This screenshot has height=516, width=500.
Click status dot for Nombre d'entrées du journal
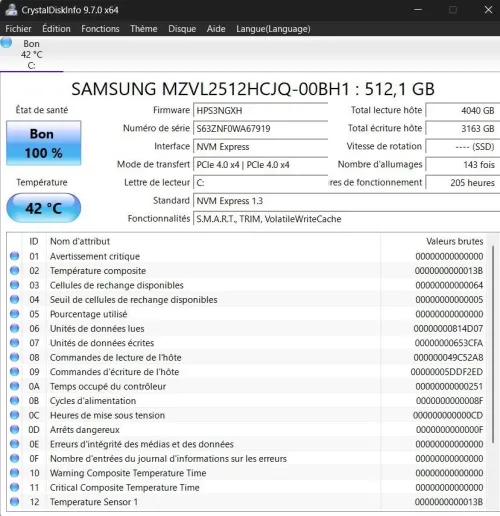pos(14,458)
